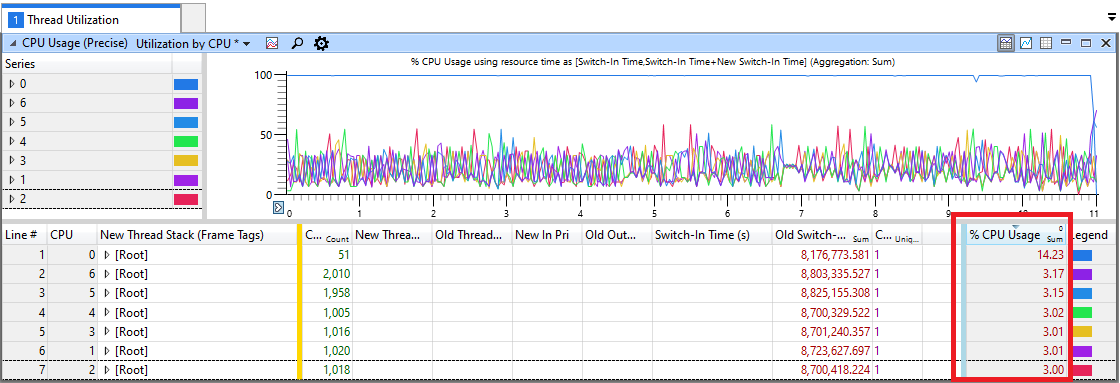Click the New Thread Stack (Frame Tags) header

click(x=196, y=235)
